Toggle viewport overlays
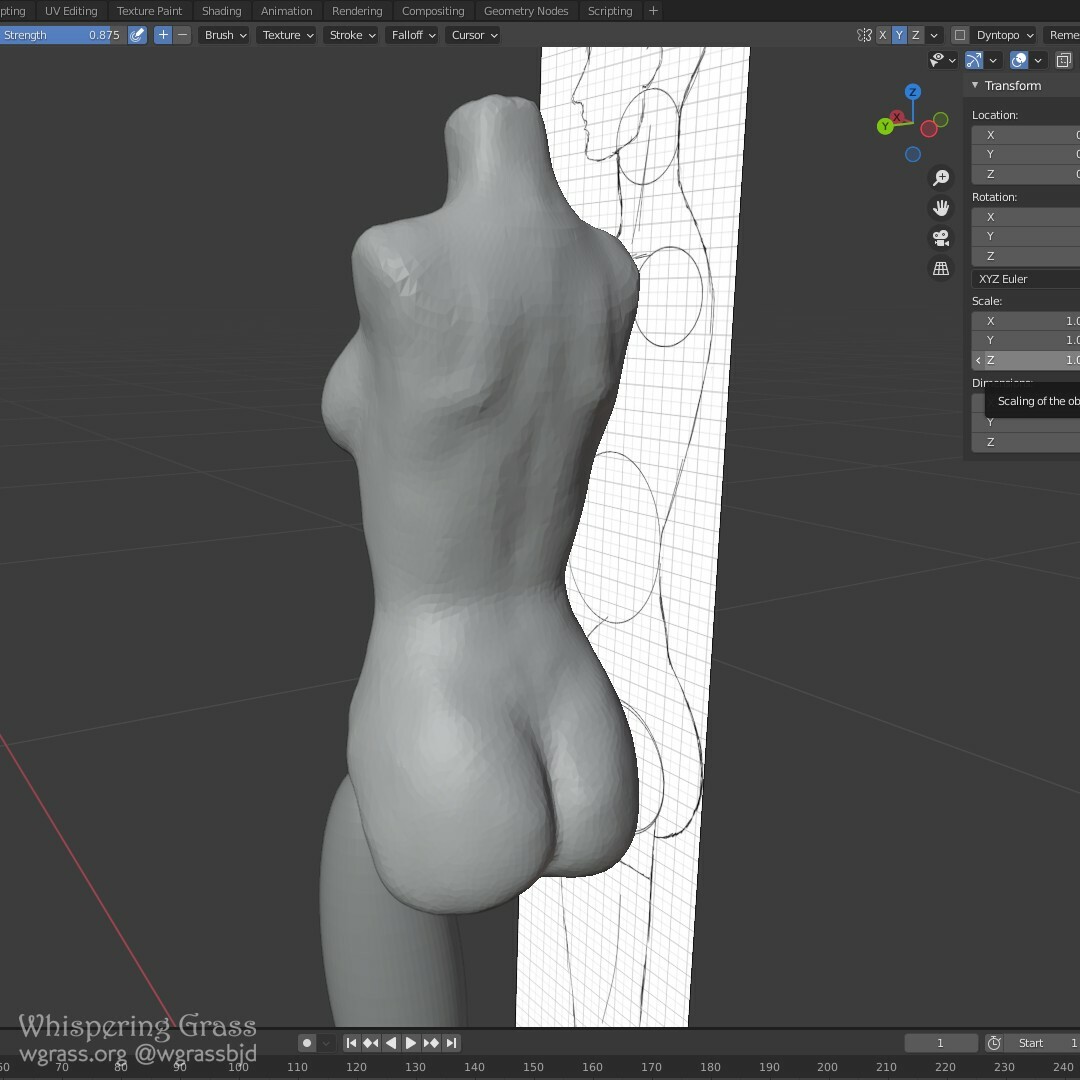Image resolution: width=1080 pixels, height=1080 pixels. click(1019, 61)
